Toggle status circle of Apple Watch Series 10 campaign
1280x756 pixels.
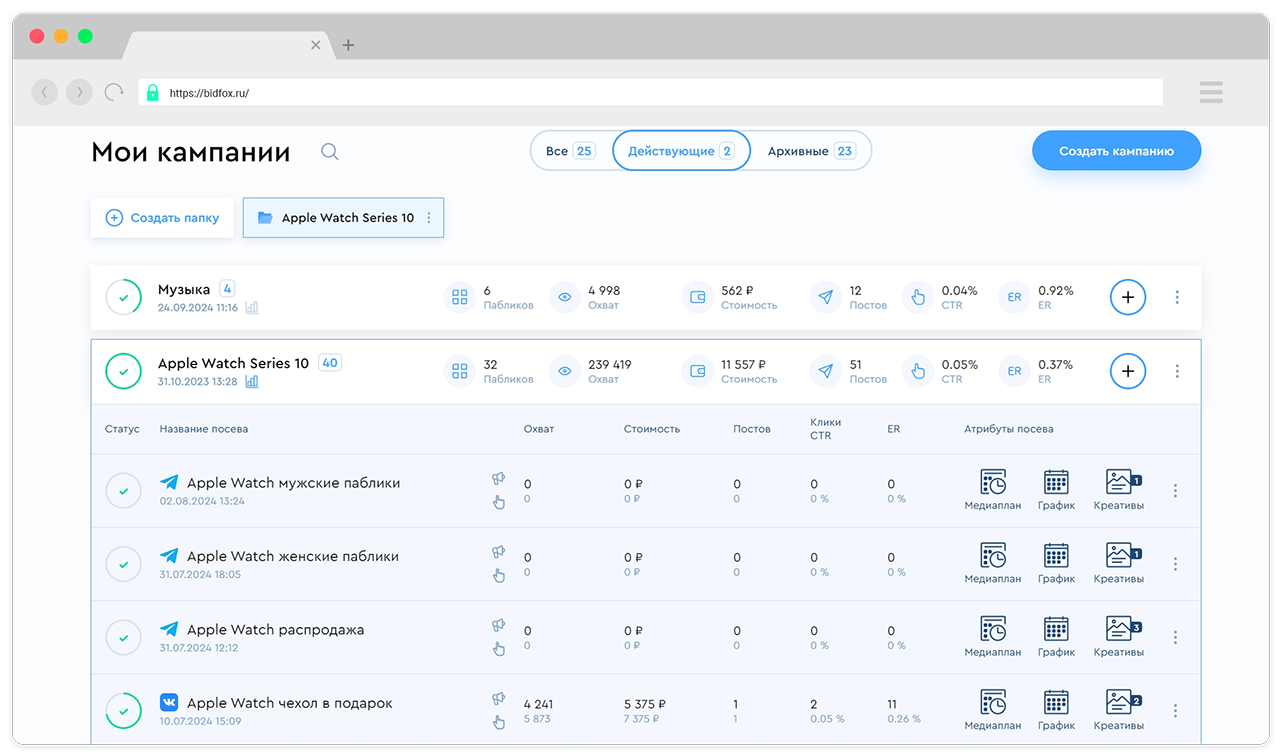[x=124, y=371]
